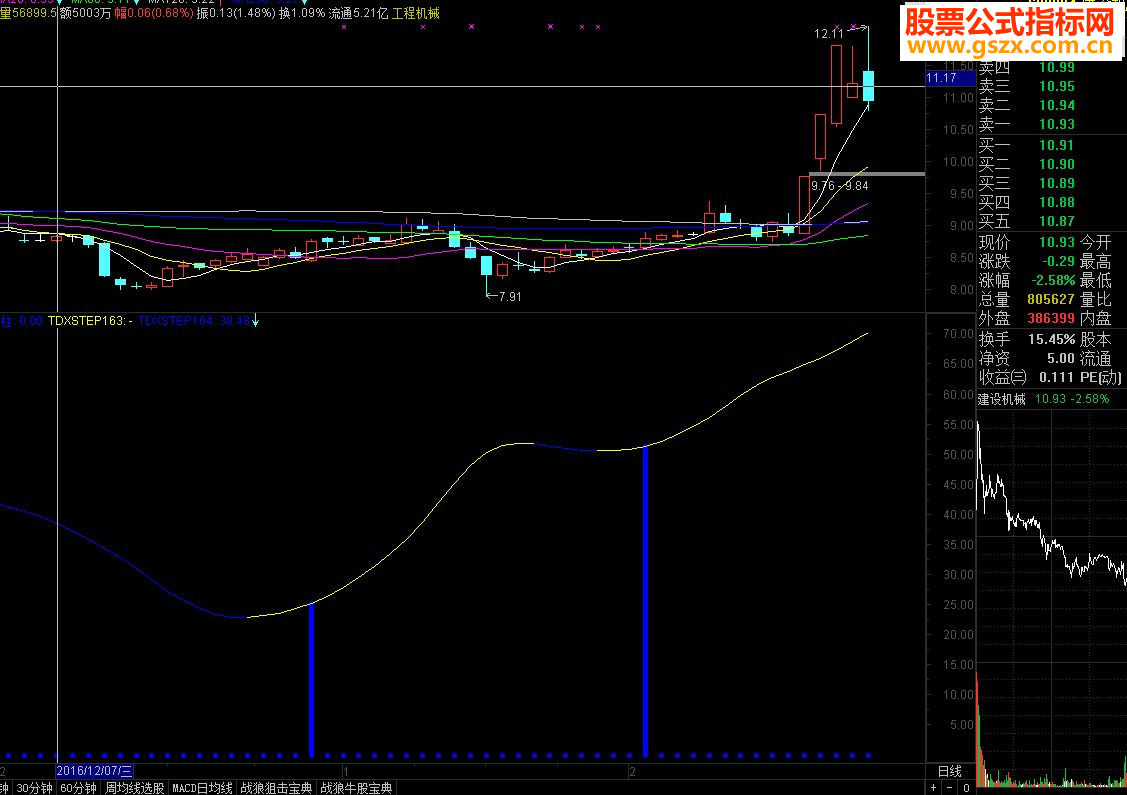This screenshot has width=1127, height=795.
Task: Click the 收益(三) 0.111 value
Action: pos(1057,377)
